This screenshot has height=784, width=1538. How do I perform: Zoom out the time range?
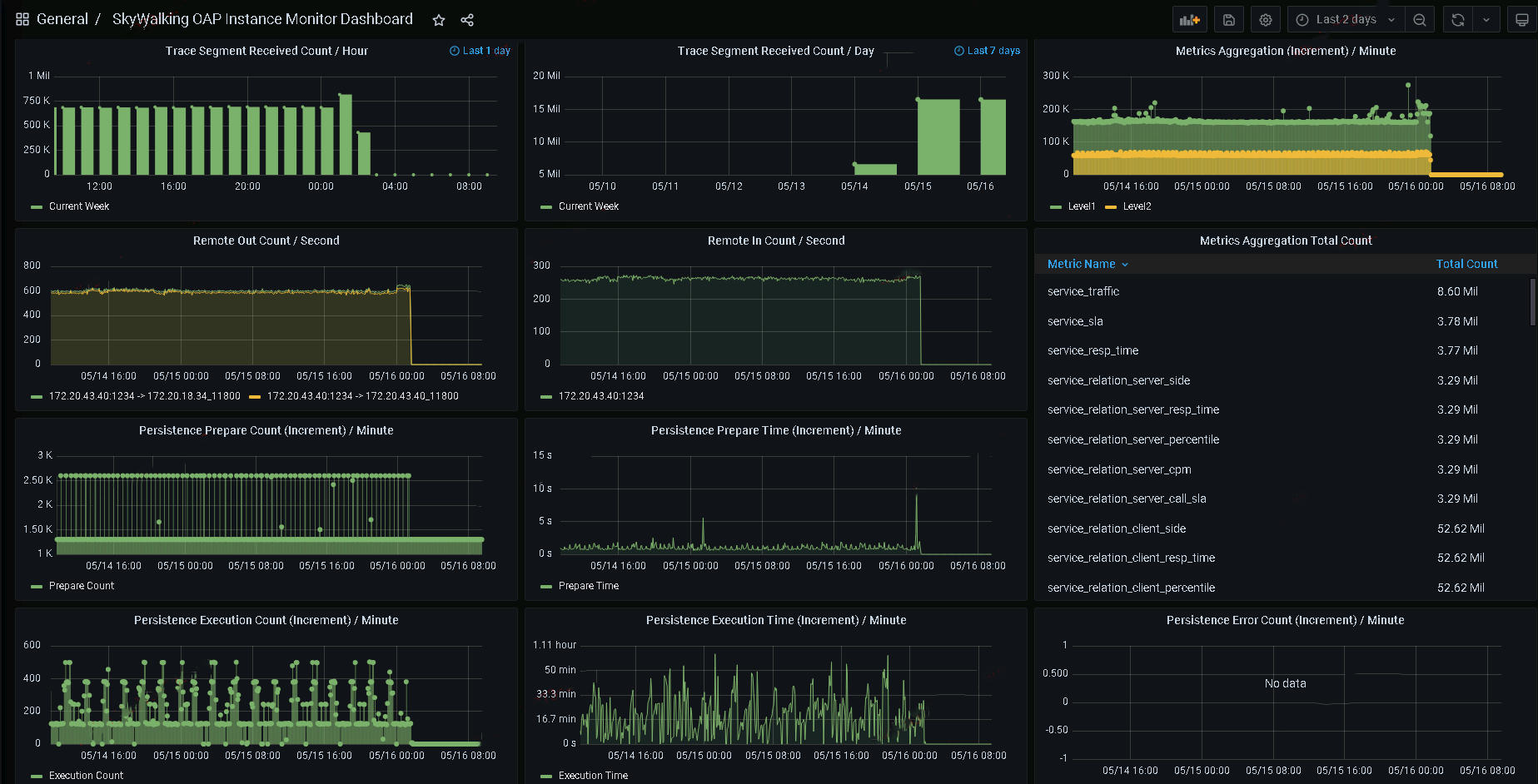1420,20
